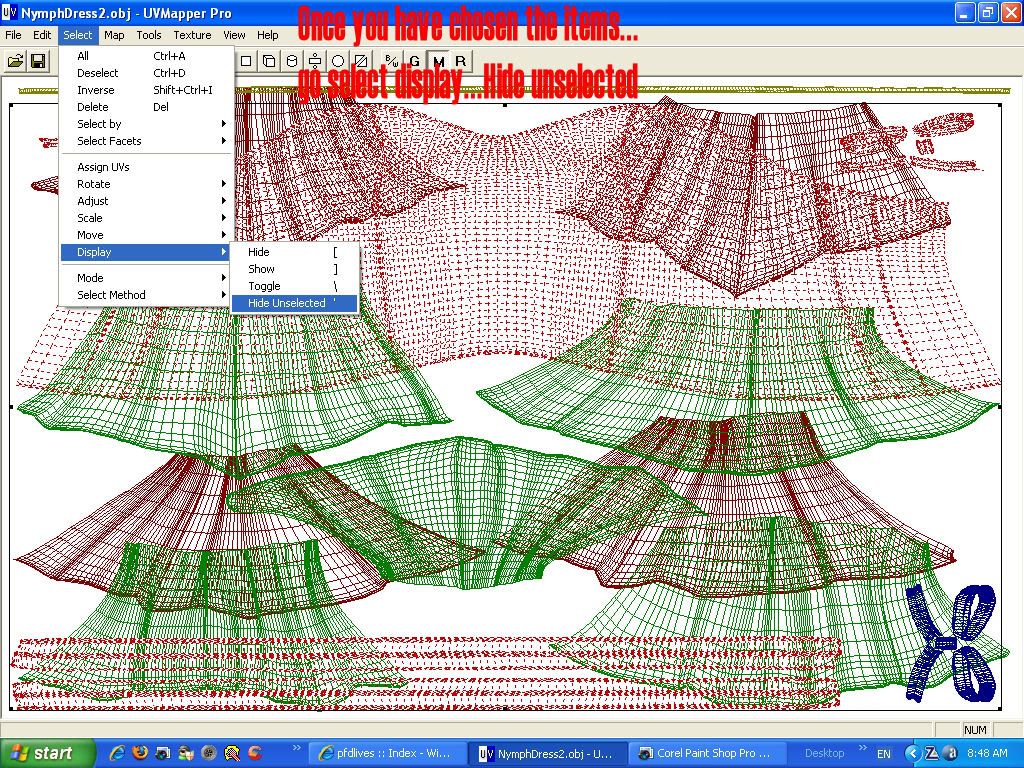Toggle the G button in the toolbar
Viewport: 1024px width, 768px height.
tap(415, 62)
